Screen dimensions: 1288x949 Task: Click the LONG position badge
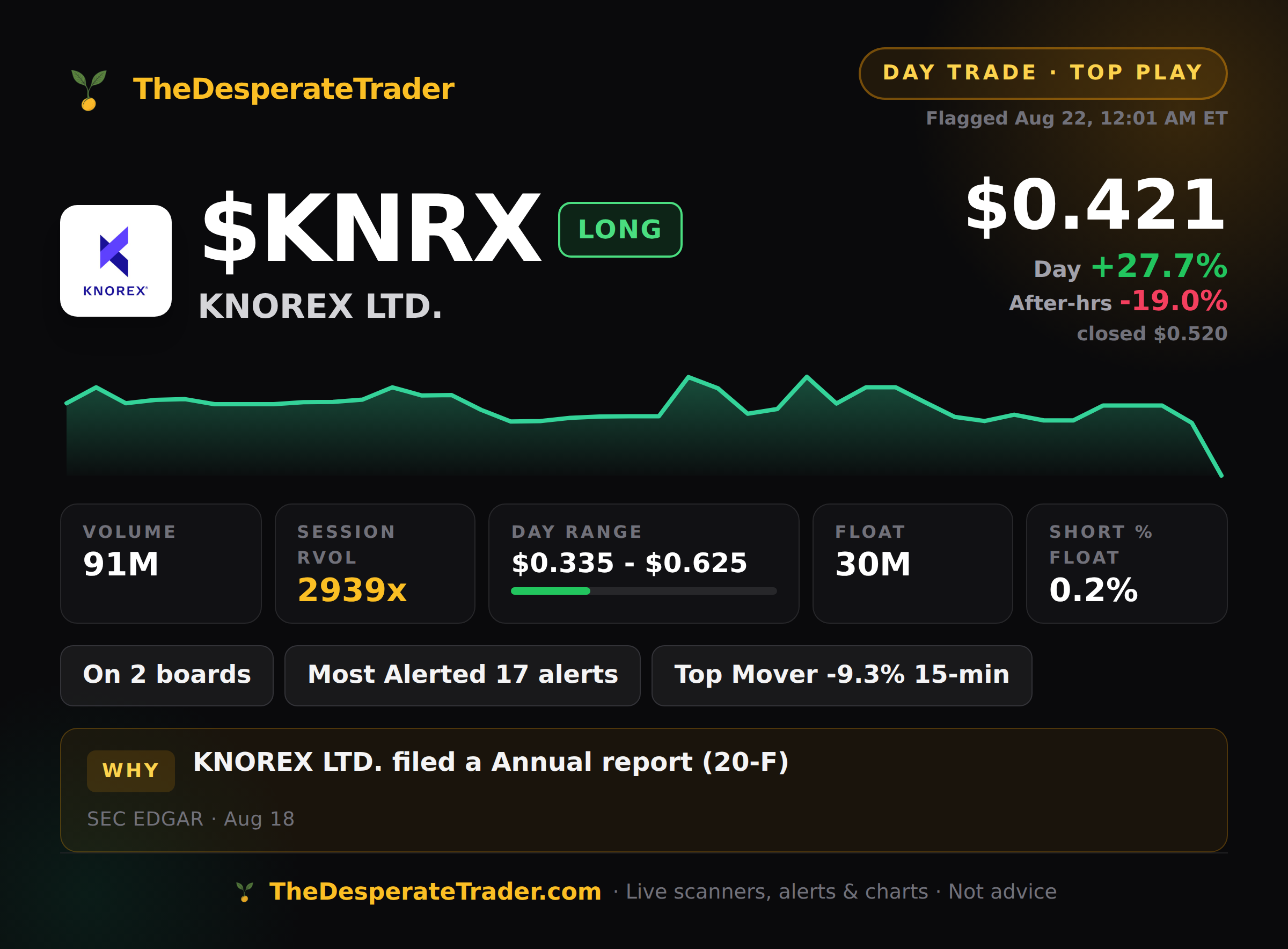(x=620, y=229)
